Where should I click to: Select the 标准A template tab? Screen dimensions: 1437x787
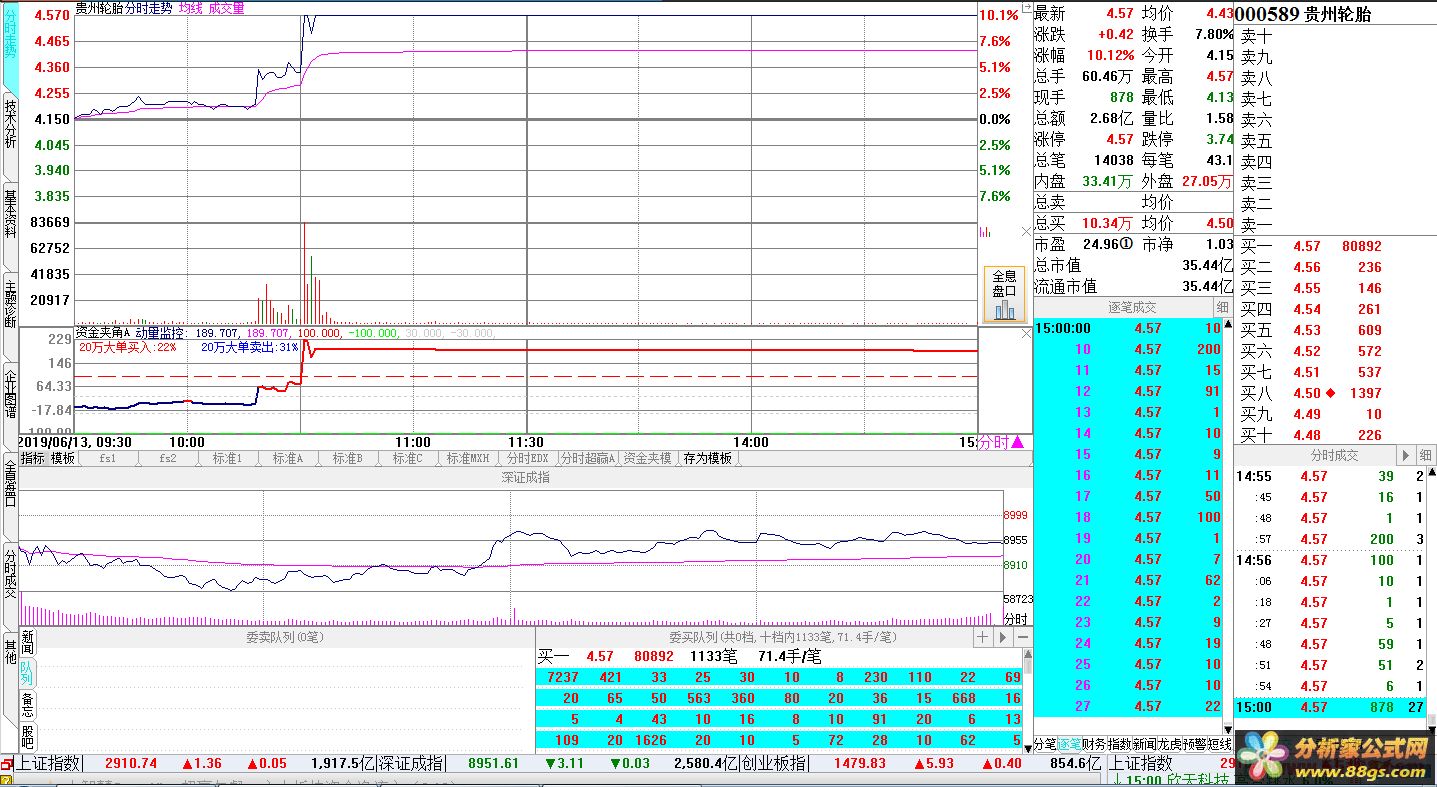point(287,458)
